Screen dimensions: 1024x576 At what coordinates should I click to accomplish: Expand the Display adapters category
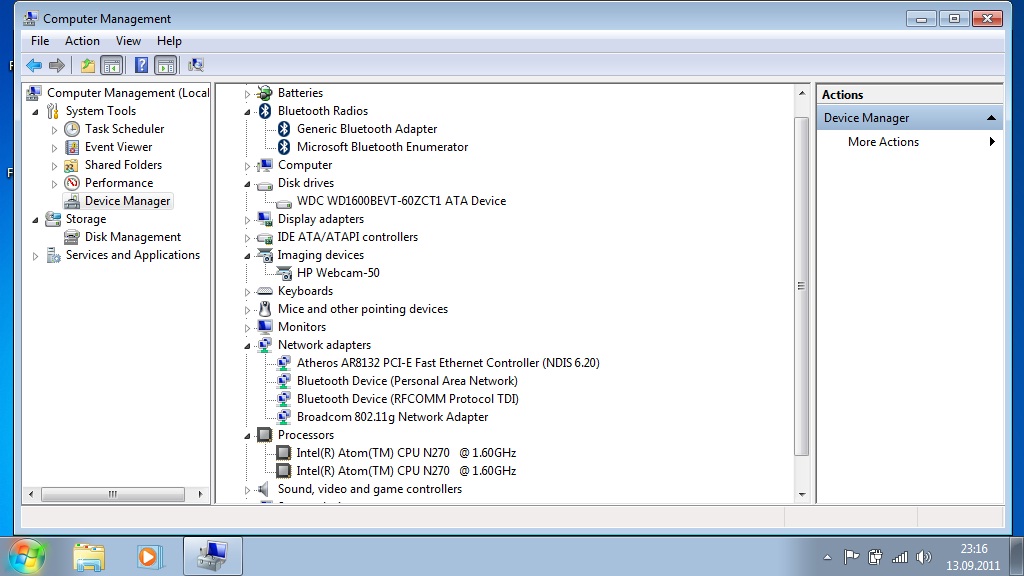pos(247,220)
